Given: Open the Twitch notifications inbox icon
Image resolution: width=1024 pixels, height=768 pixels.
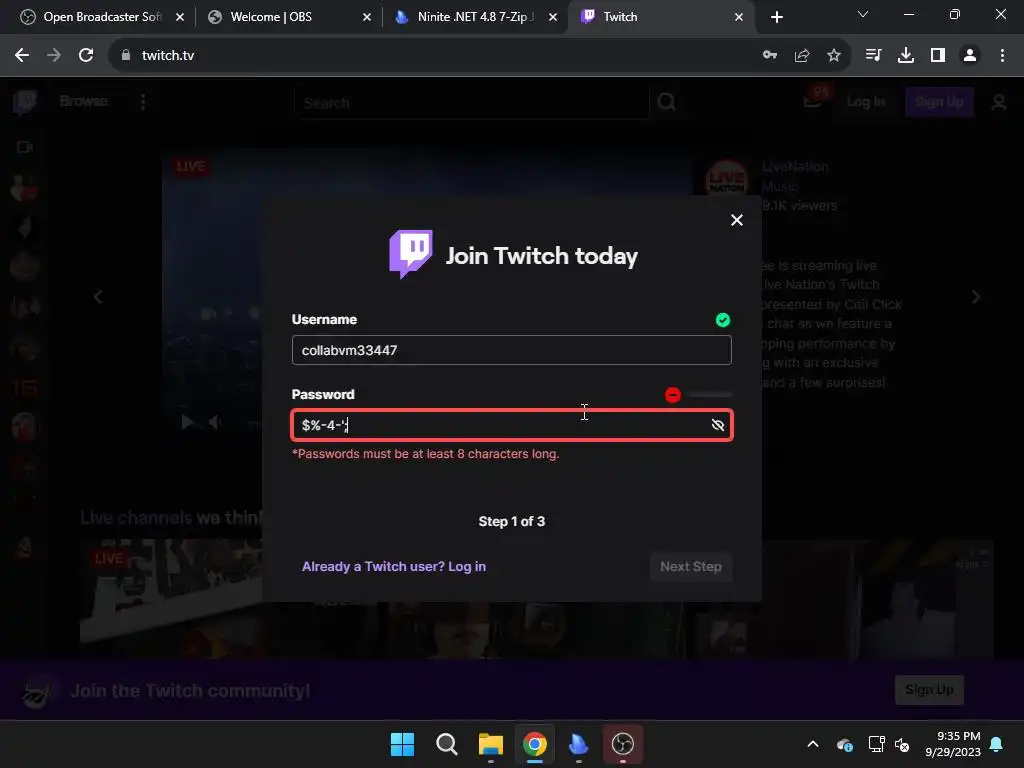Looking at the screenshot, I should click(812, 101).
